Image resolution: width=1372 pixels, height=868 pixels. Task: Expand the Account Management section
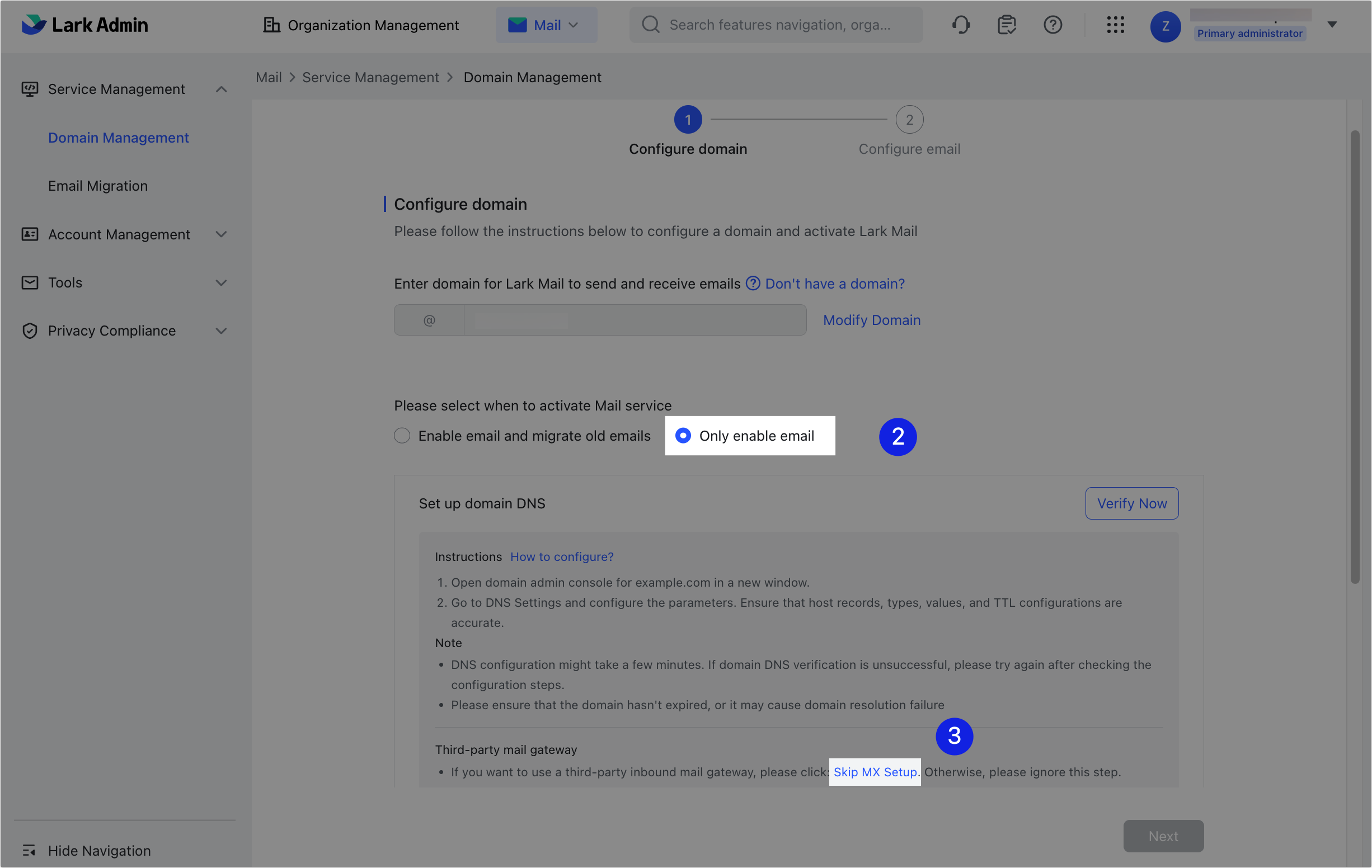point(119,234)
